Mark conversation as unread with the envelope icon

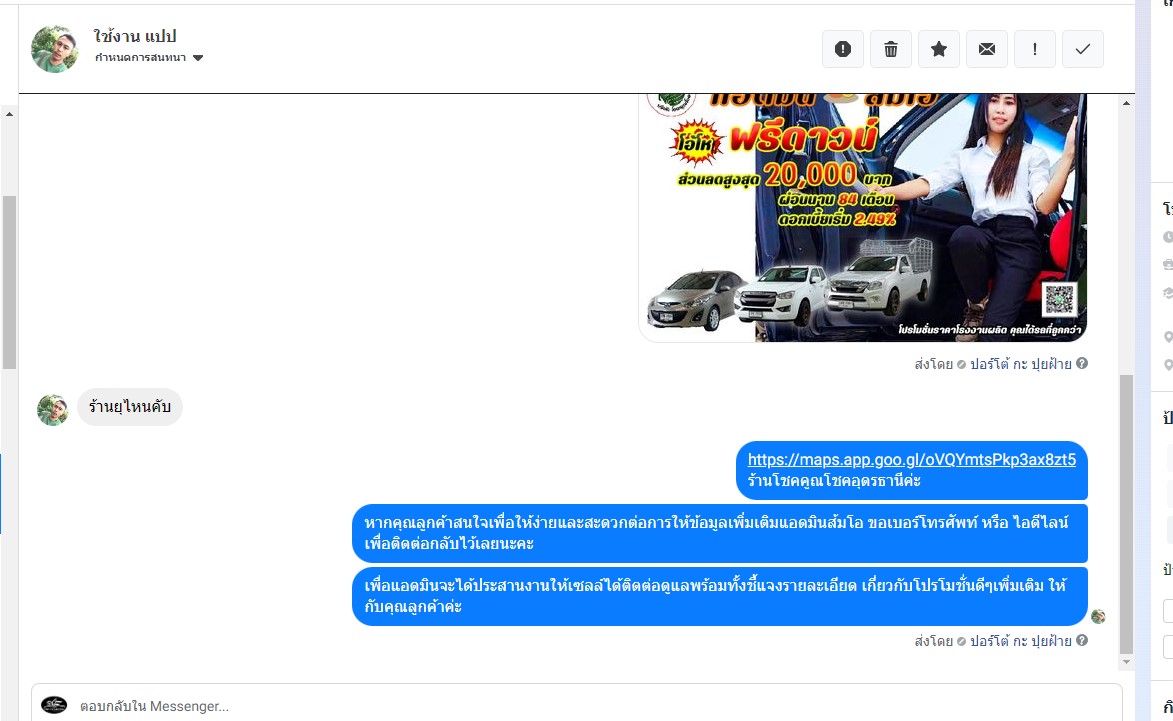click(987, 49)
